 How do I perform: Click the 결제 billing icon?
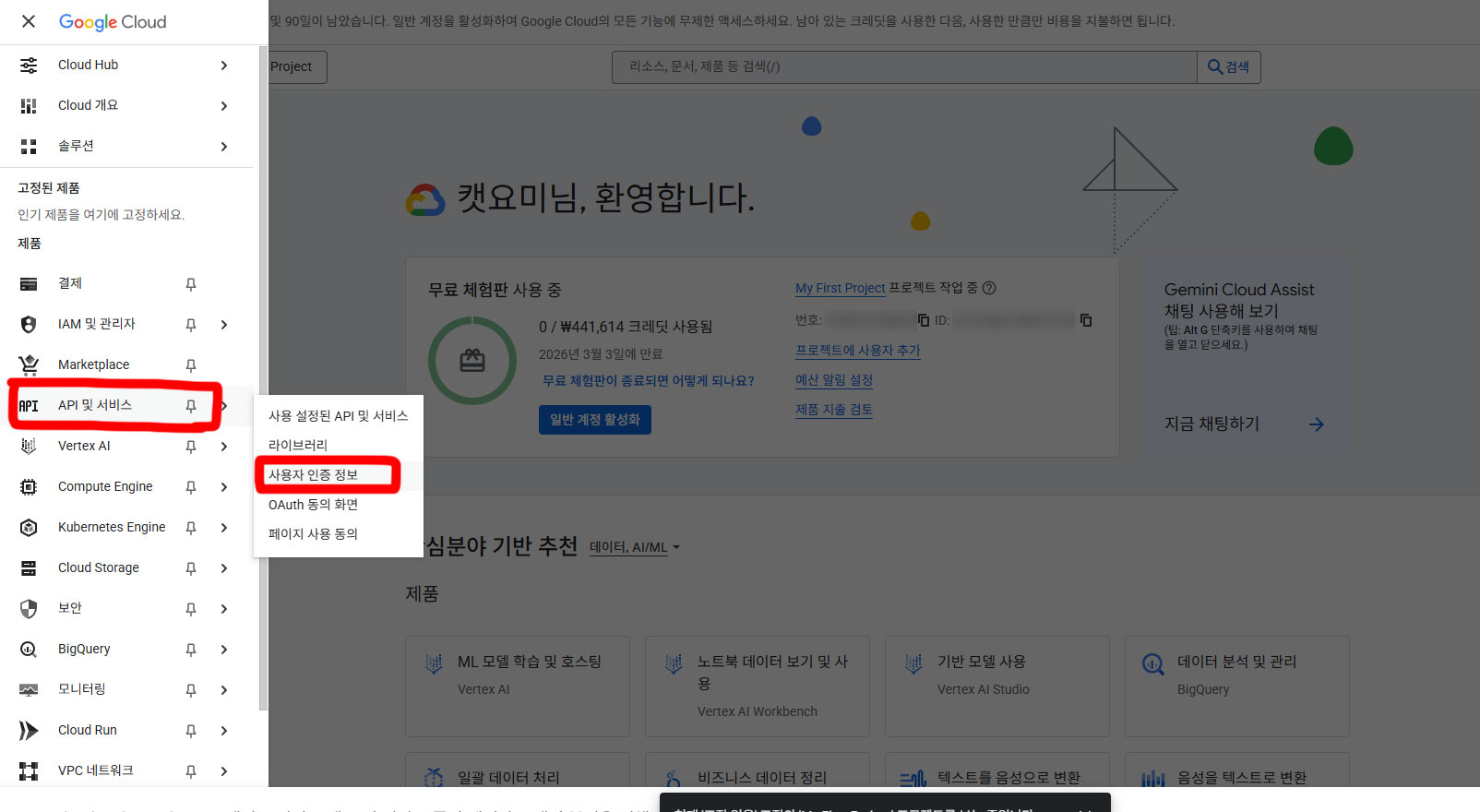(29, 284)
